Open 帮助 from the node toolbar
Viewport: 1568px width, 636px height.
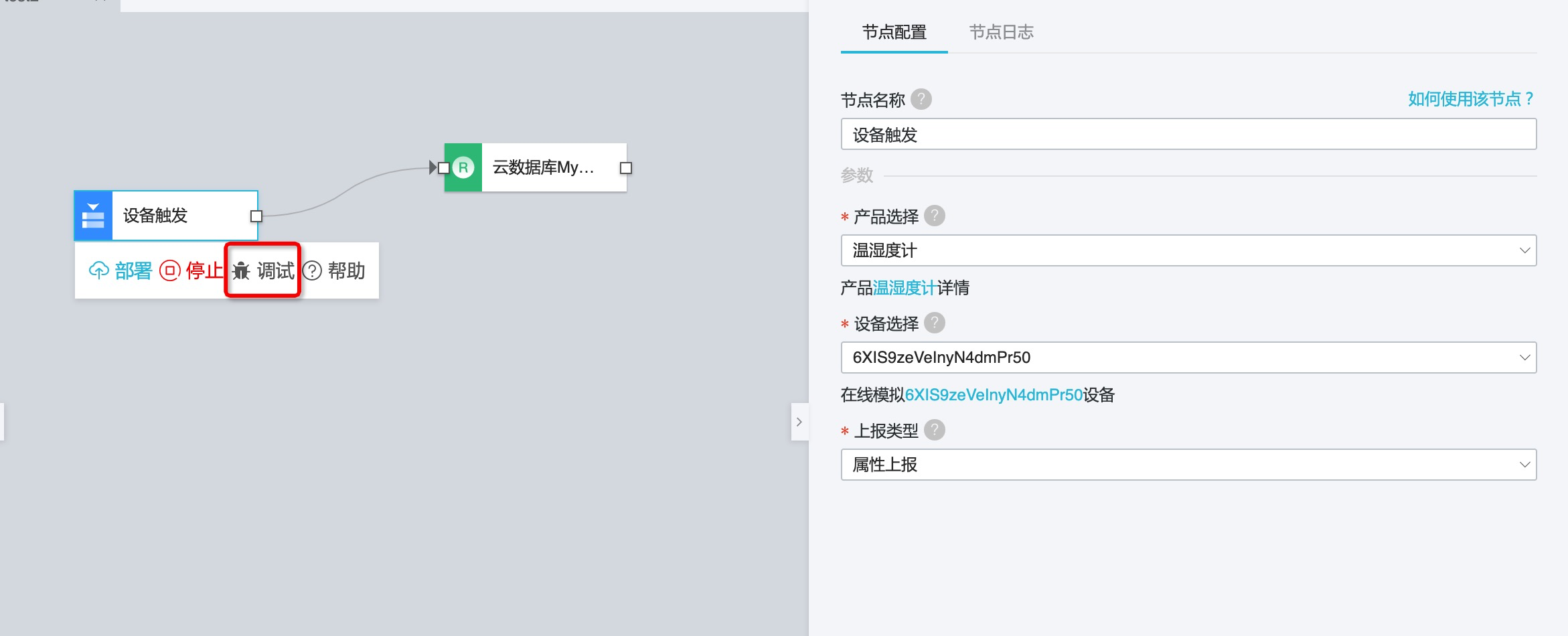334,270
